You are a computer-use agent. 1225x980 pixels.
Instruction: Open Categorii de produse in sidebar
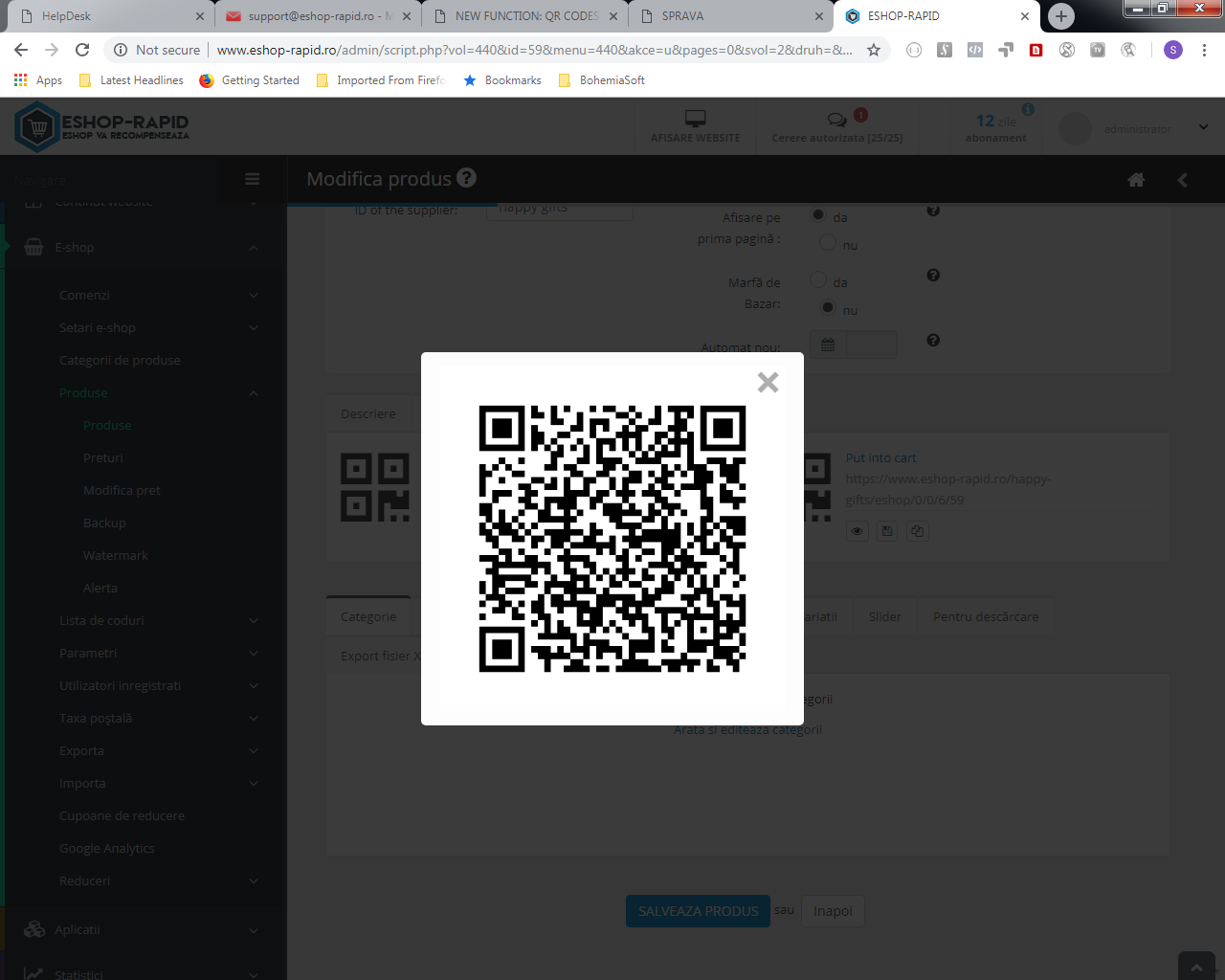[x=120, y=361]
